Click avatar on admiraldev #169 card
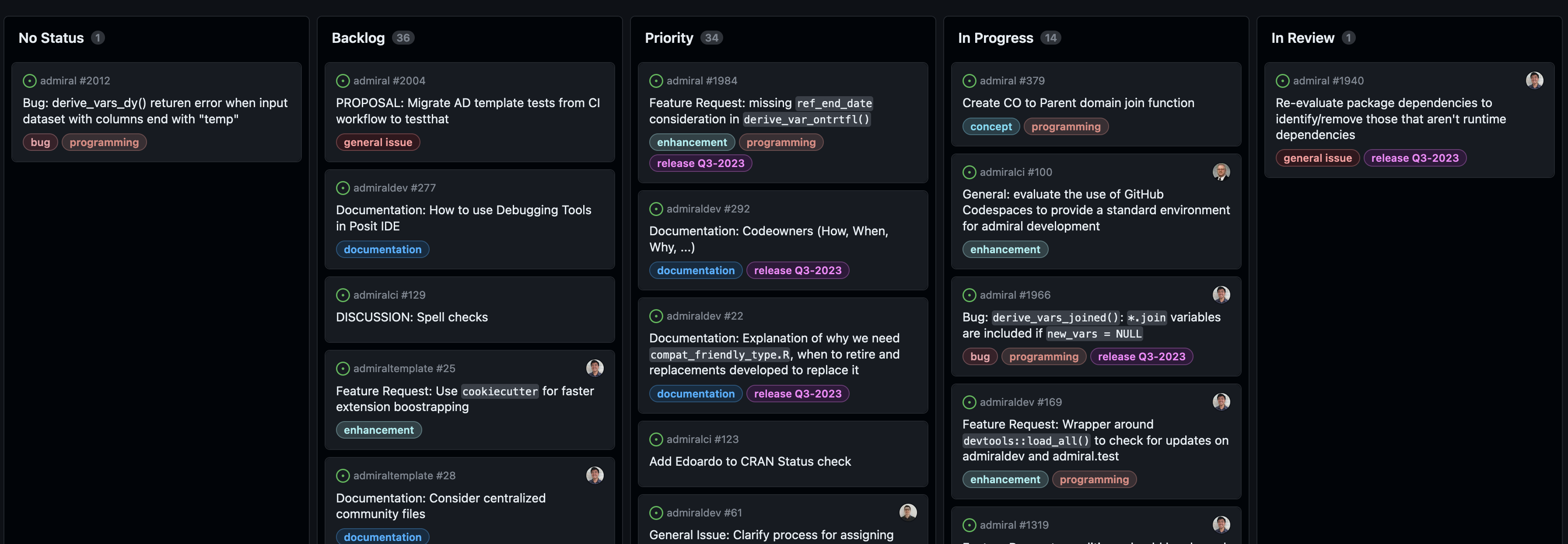Image resolution: width=1568 pixels, height=544 pixels. click(1221, 401)
